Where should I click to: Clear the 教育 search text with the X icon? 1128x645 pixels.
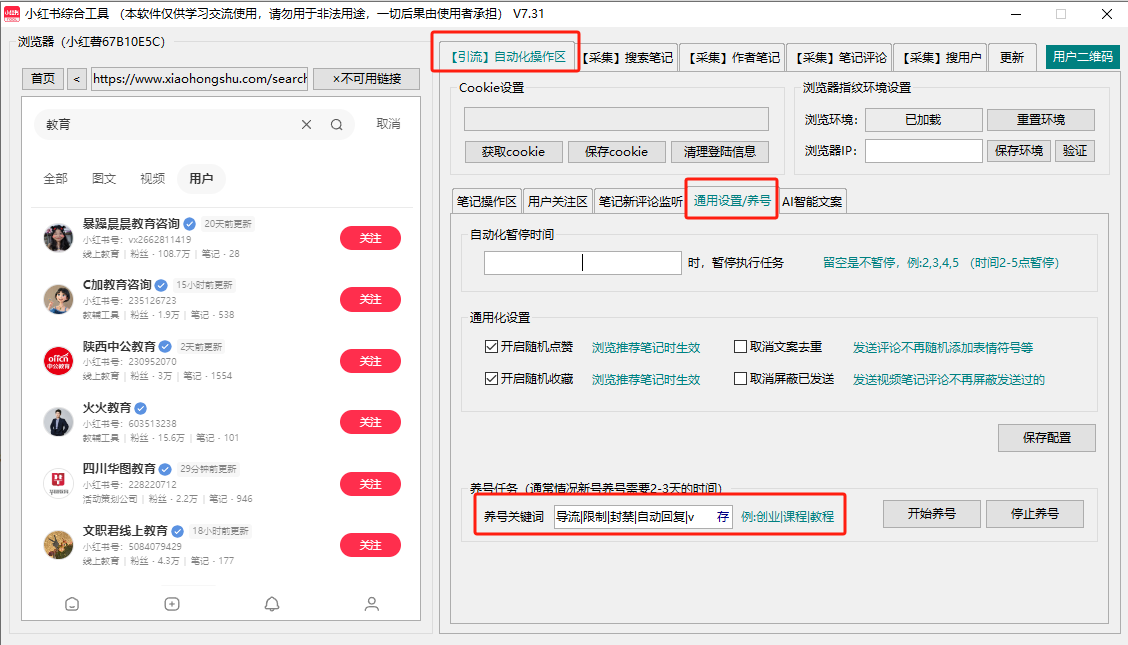[x=307, y=125]
